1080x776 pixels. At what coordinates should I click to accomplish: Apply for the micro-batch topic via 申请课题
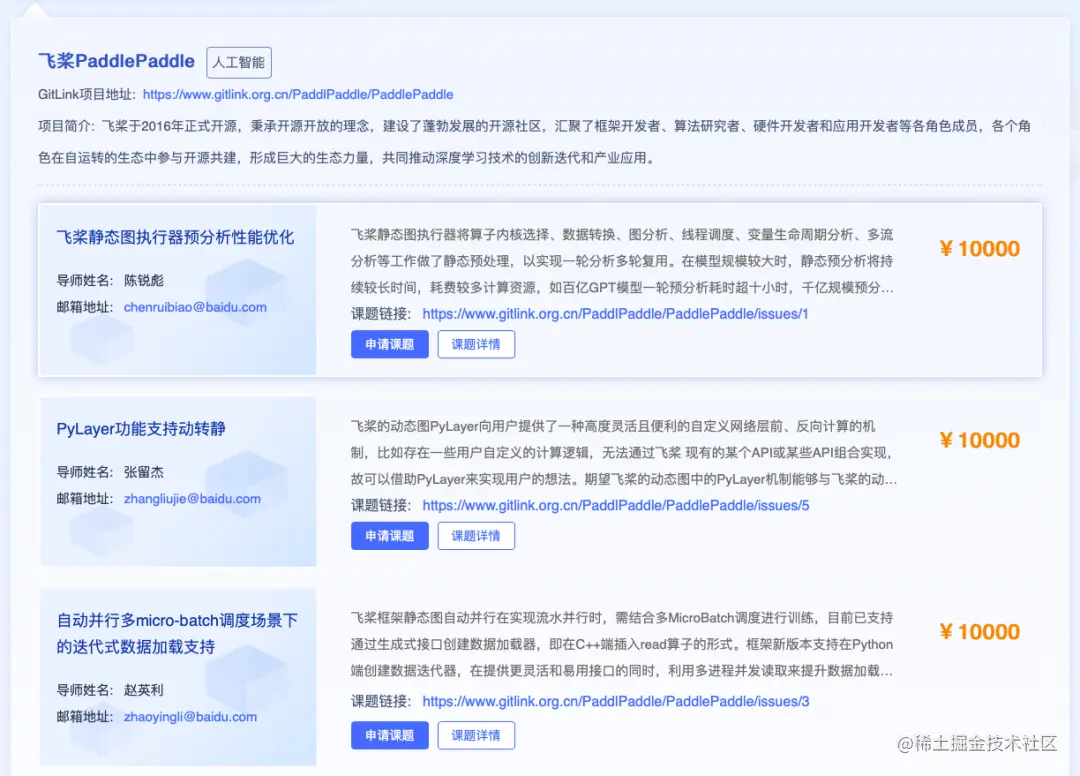(390, 735)
